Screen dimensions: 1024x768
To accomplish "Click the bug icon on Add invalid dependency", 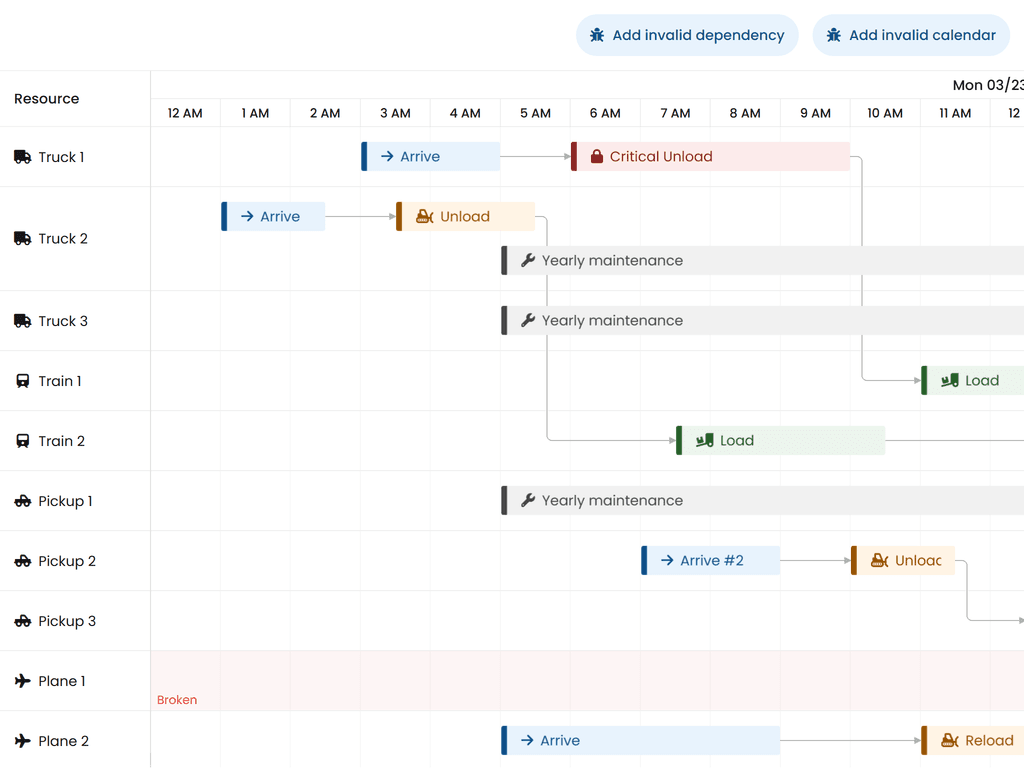I will [597, 35].
